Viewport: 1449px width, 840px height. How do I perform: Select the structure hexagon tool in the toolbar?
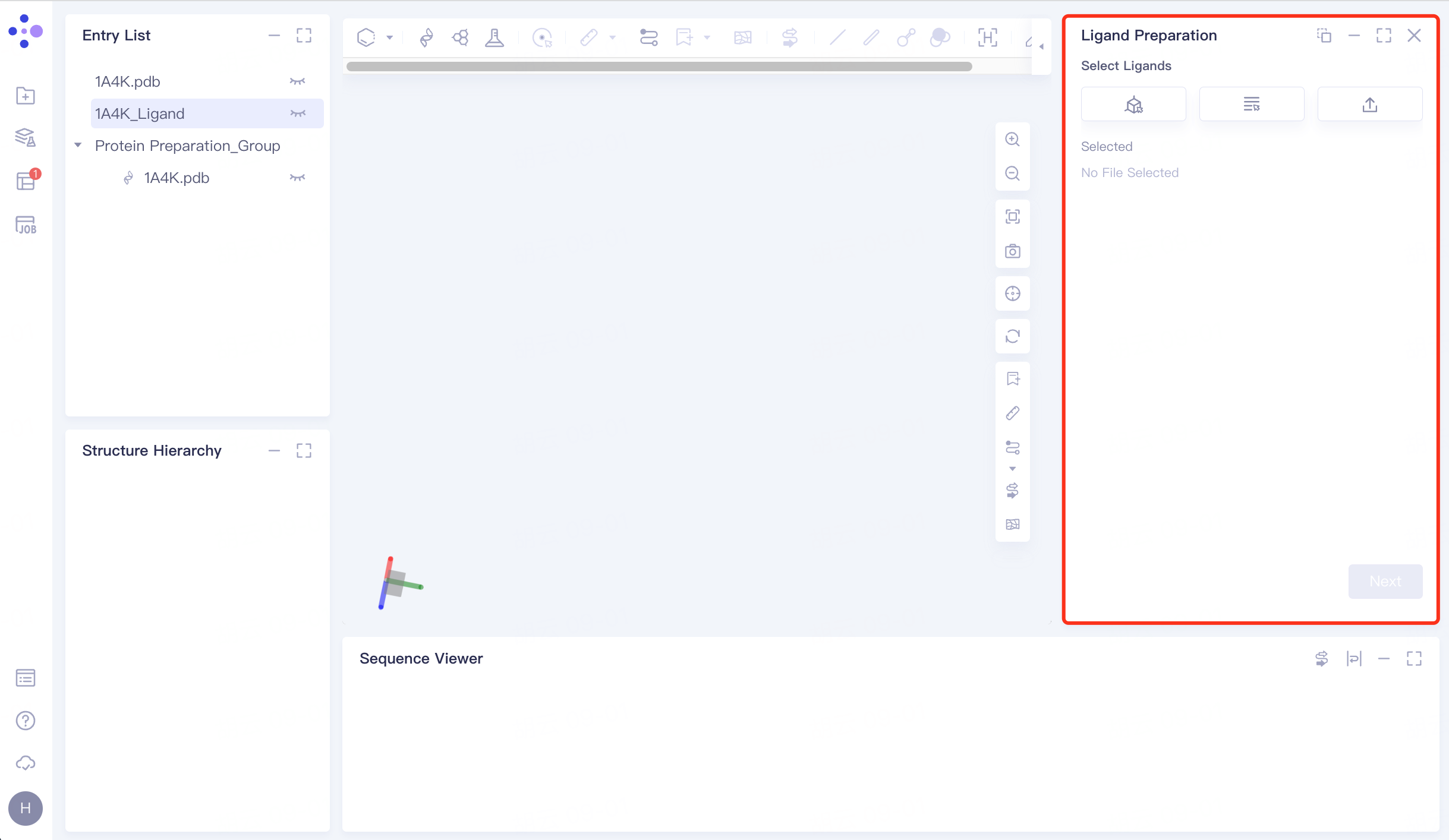pyautogui.click(x=367, y=37)
